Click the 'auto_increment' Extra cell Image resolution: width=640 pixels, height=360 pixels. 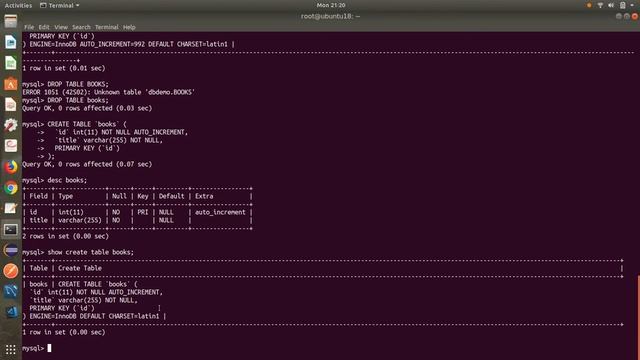[x=220, y=212]
